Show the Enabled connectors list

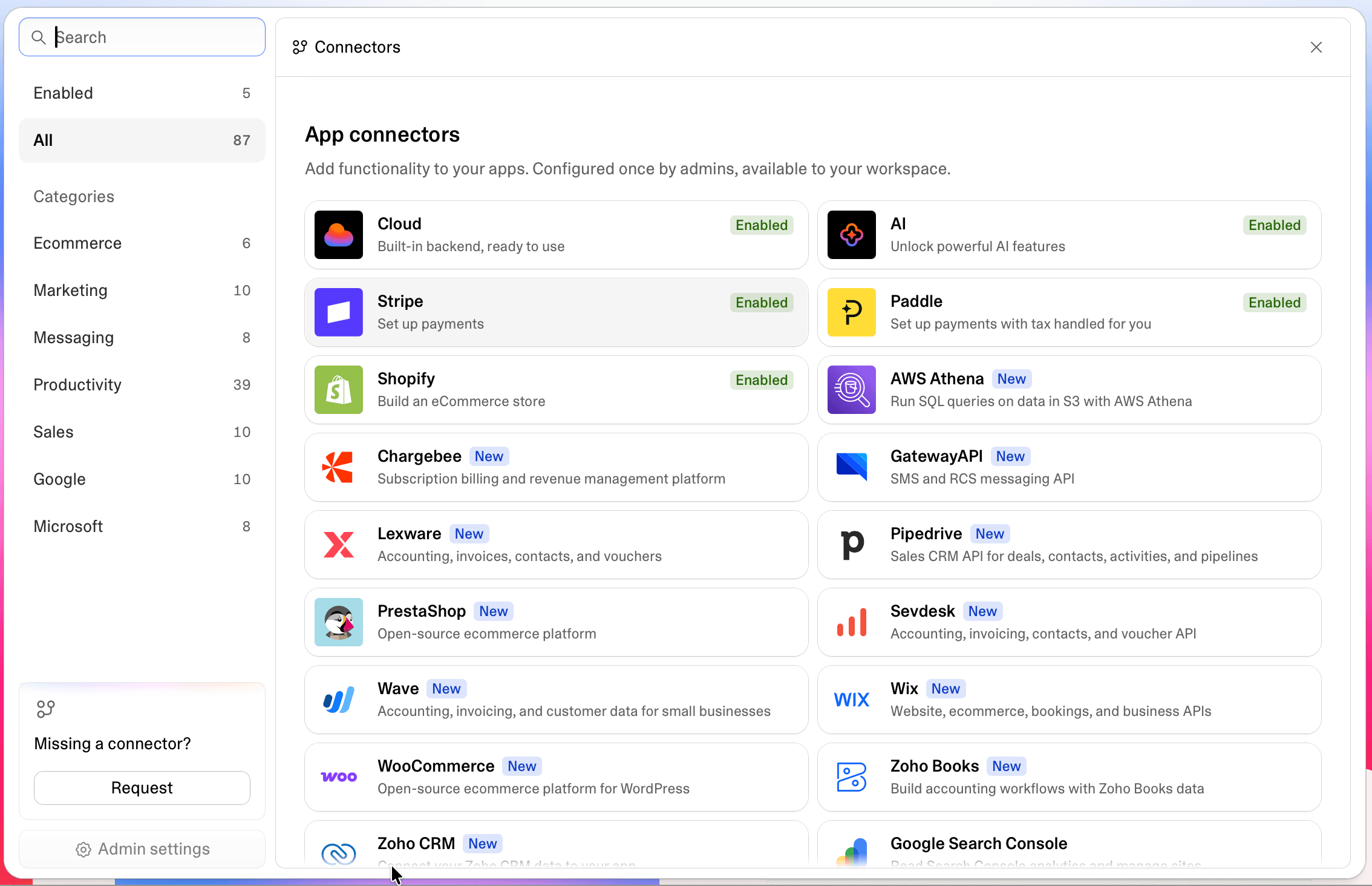coord(142,93)
